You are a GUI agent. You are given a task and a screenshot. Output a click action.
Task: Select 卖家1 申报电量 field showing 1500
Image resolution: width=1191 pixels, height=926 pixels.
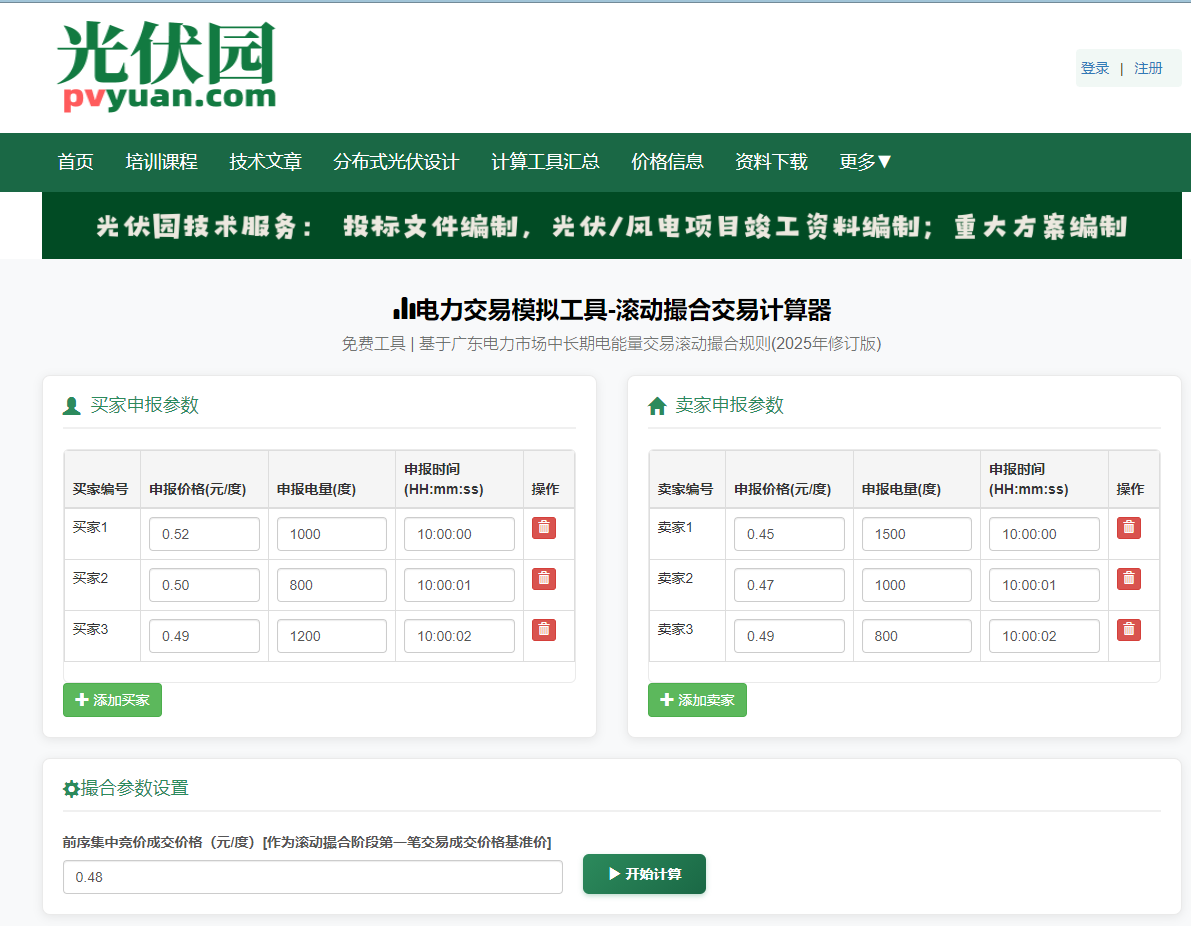click(x=916, y=534)
